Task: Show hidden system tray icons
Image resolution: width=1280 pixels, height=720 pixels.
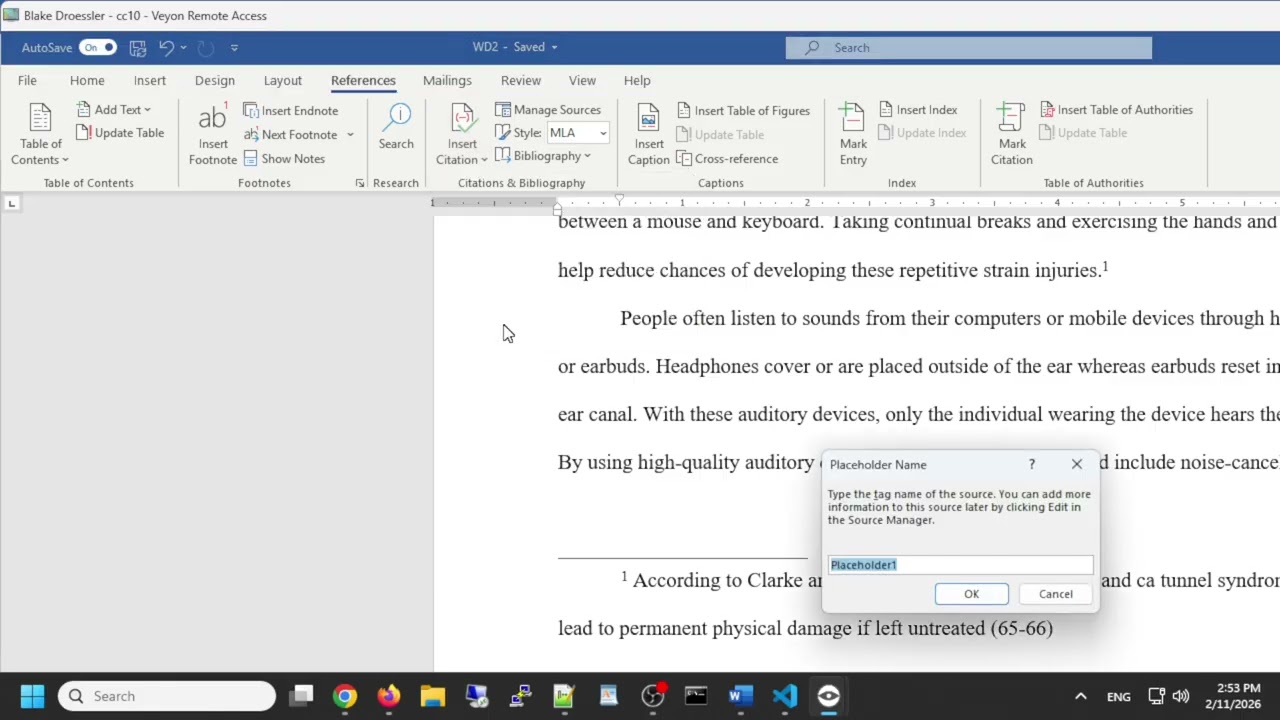Action: pyautogui.click(x=1080, y=696)
